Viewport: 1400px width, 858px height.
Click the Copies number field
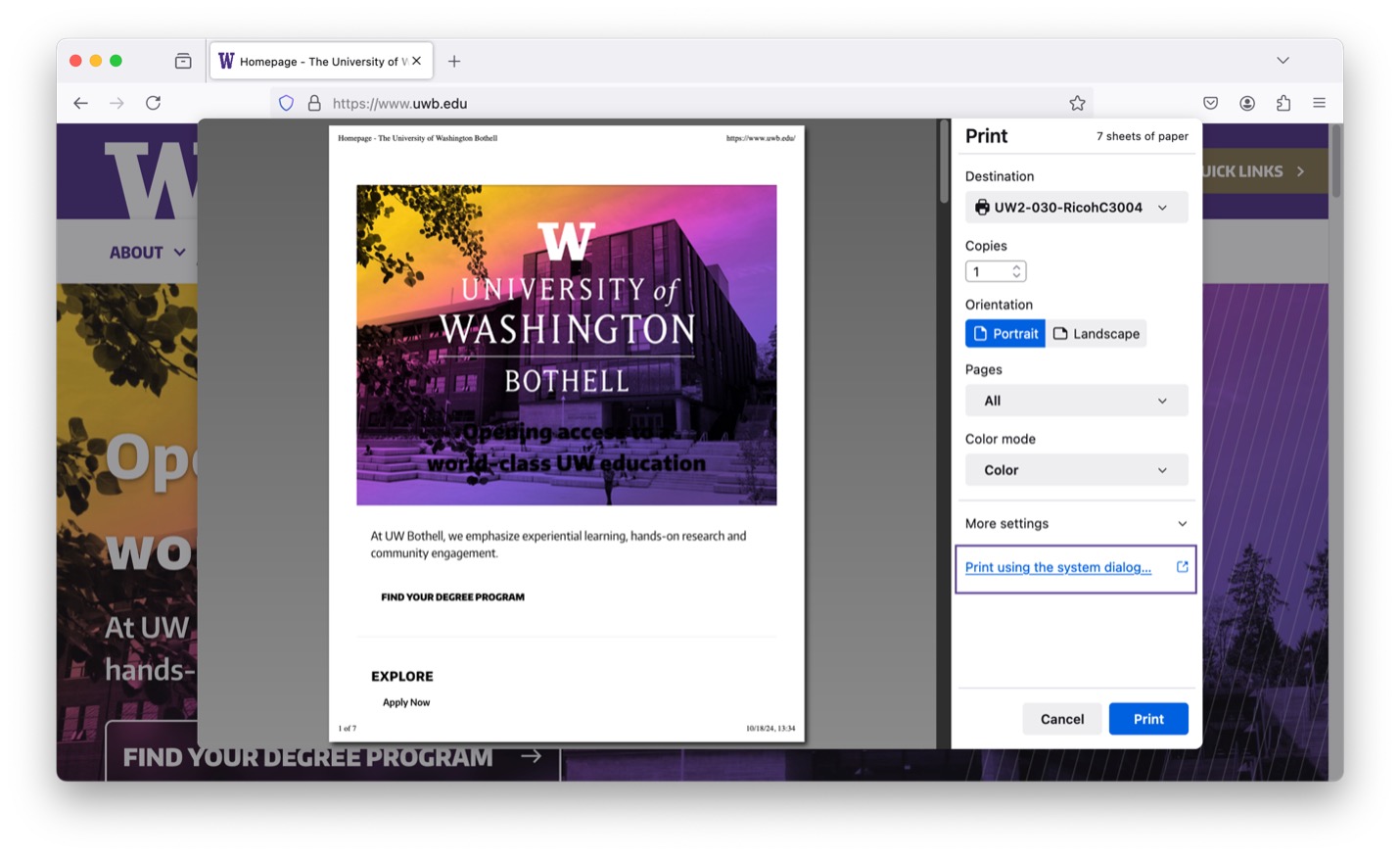tap(996, 271)
